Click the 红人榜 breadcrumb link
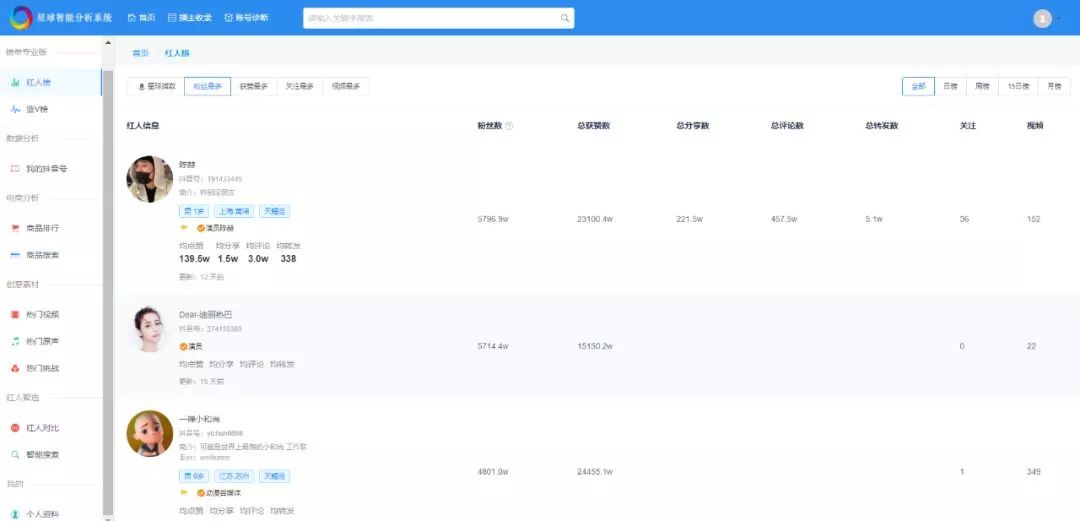The height and width of the screenshot is (521, 1080). pos(177,53)
